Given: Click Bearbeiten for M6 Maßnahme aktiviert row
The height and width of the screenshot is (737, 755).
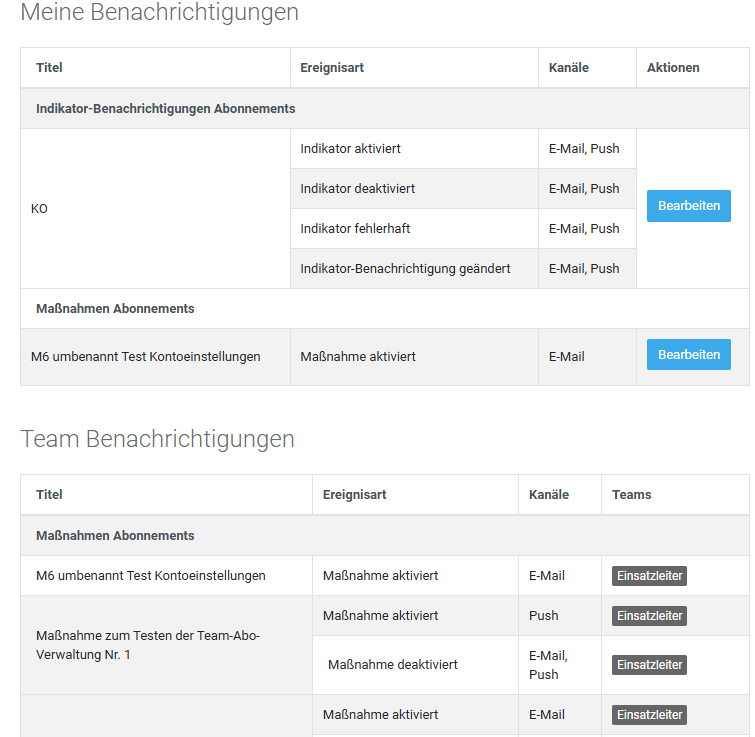Looking at the screenshot, I should click(688, 355).
